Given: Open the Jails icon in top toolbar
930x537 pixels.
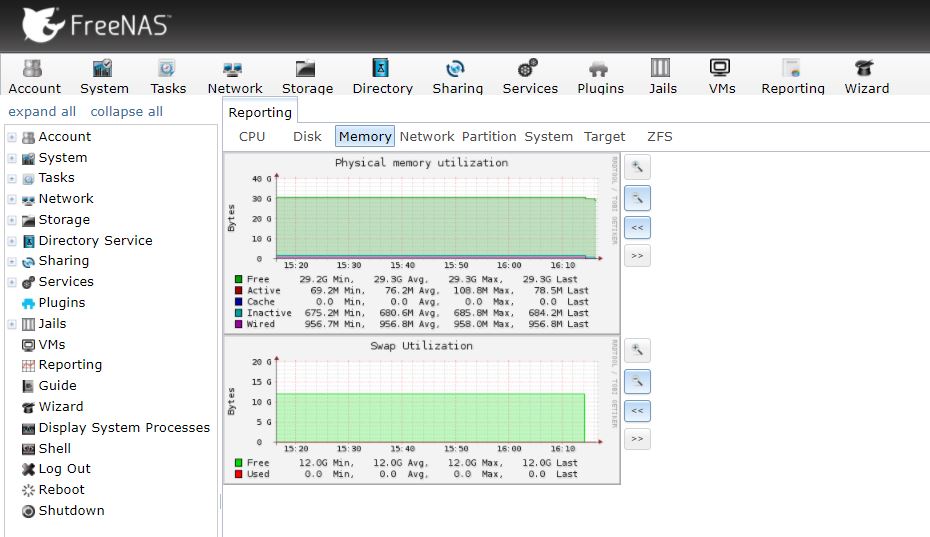Looking at the screenshot, I should tap(662, 77).
